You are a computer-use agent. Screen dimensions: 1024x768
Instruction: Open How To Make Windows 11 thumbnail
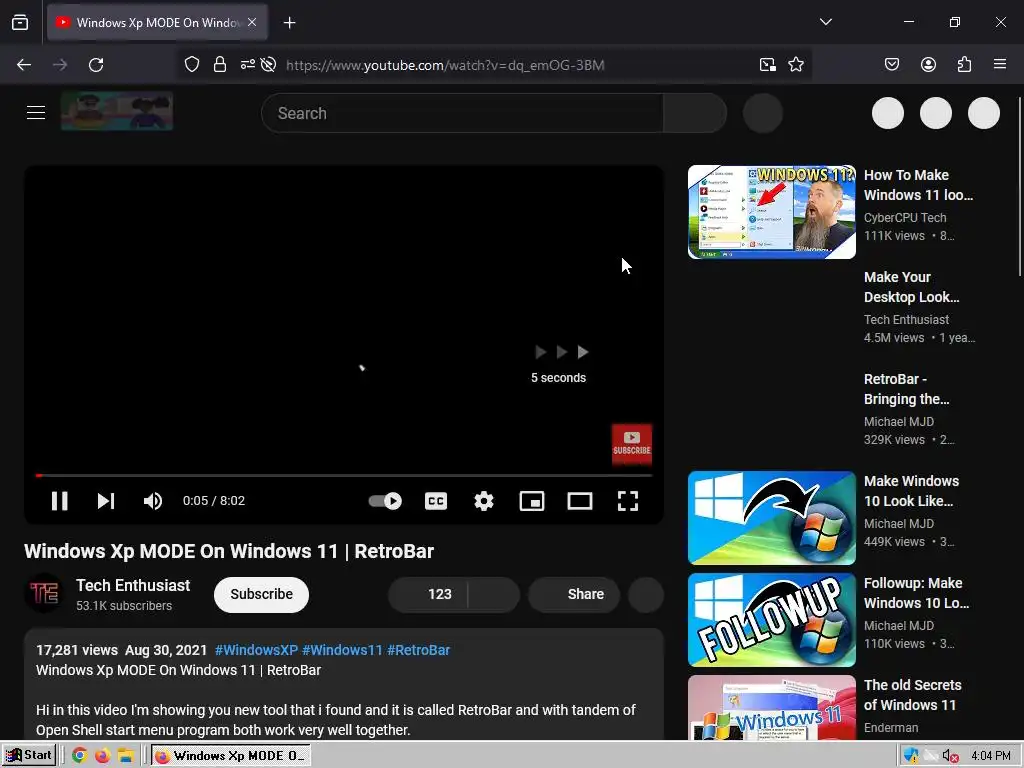click(x=771, y=212)
